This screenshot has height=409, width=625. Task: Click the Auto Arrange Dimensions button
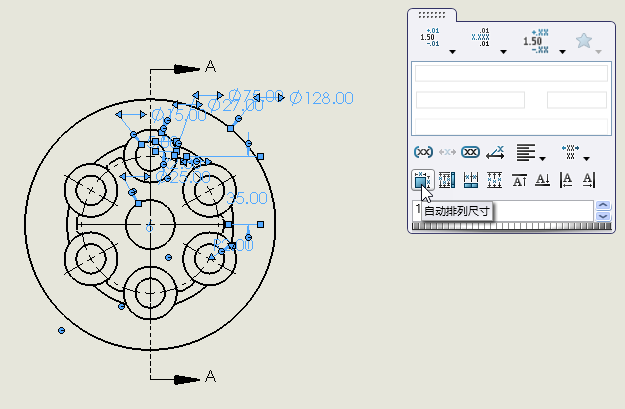click(x=422, y=180)
